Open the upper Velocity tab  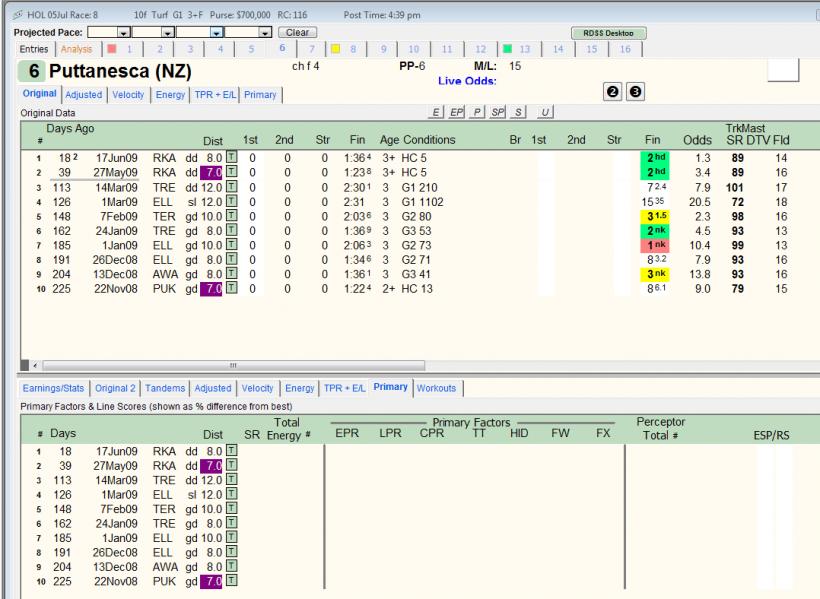[128, 95]
